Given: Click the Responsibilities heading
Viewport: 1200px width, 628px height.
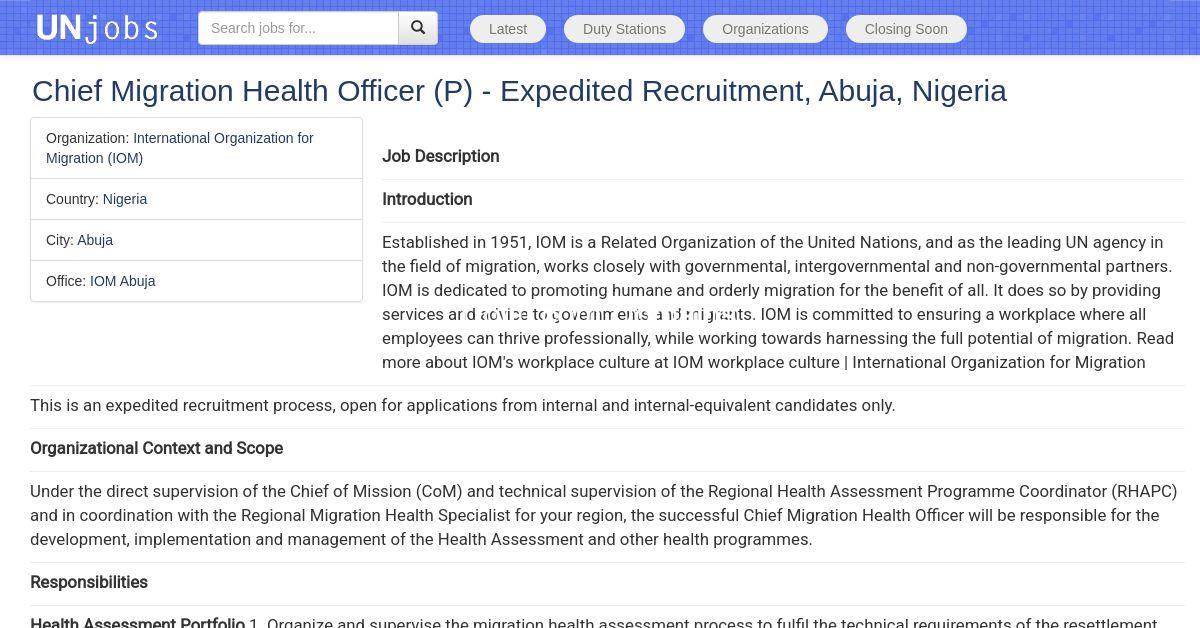Looking at the screenshot, I should (x=89, y=582).
